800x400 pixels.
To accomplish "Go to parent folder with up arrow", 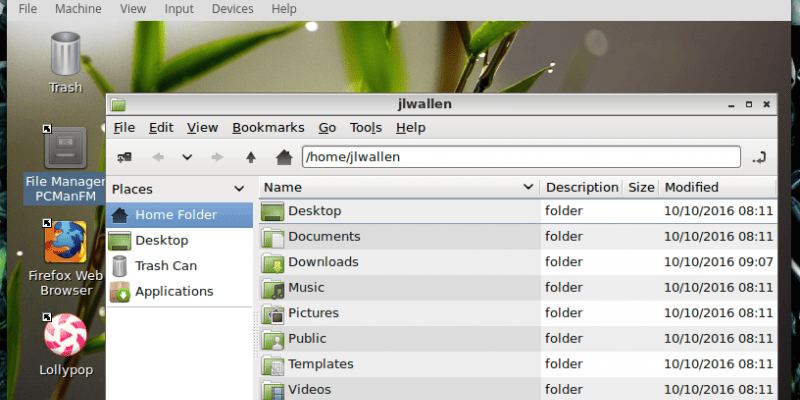I will (x=251, y=157).
